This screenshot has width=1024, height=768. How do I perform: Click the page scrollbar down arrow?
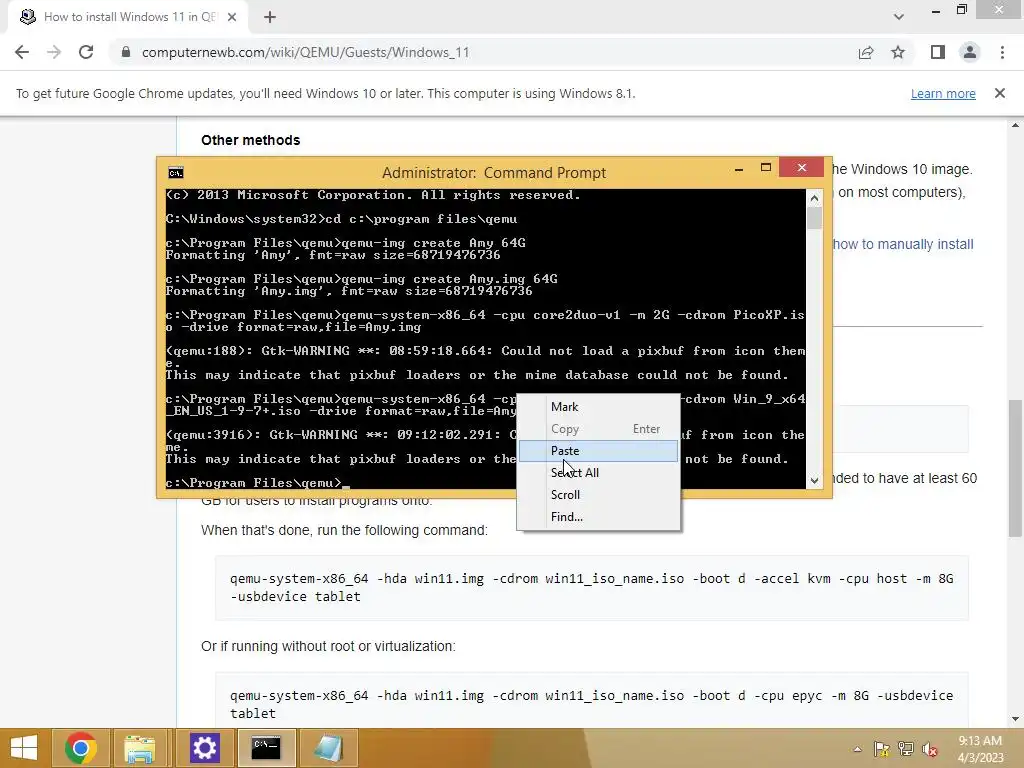(1015, 719)
